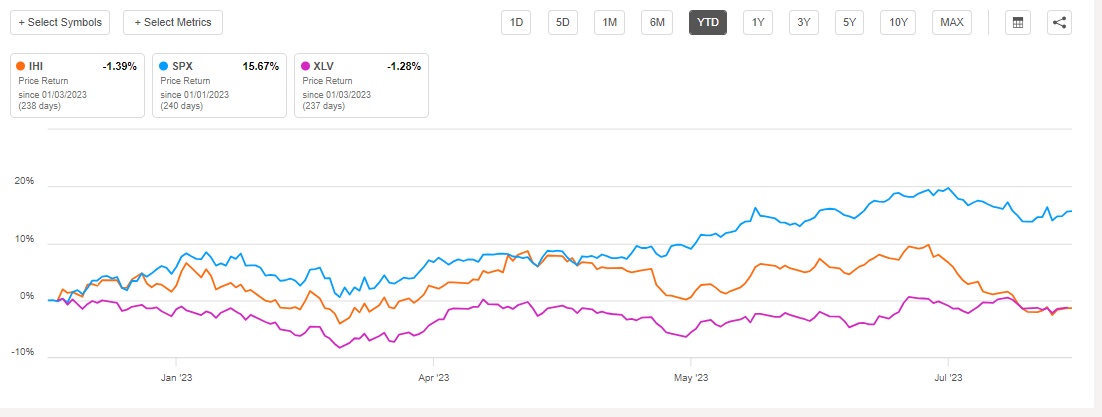Show the 3Y chart range

(x=804, y=23)
